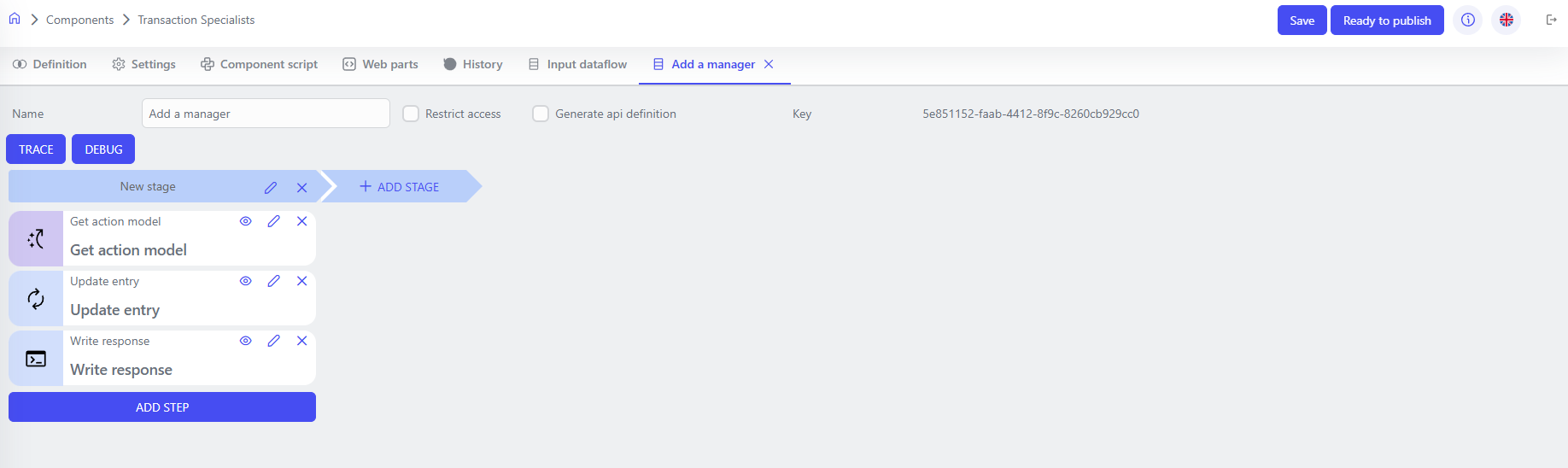1568x468 pixels.
Task: Toggle Generate api definition checkbox
Action: tap(541, 114)
